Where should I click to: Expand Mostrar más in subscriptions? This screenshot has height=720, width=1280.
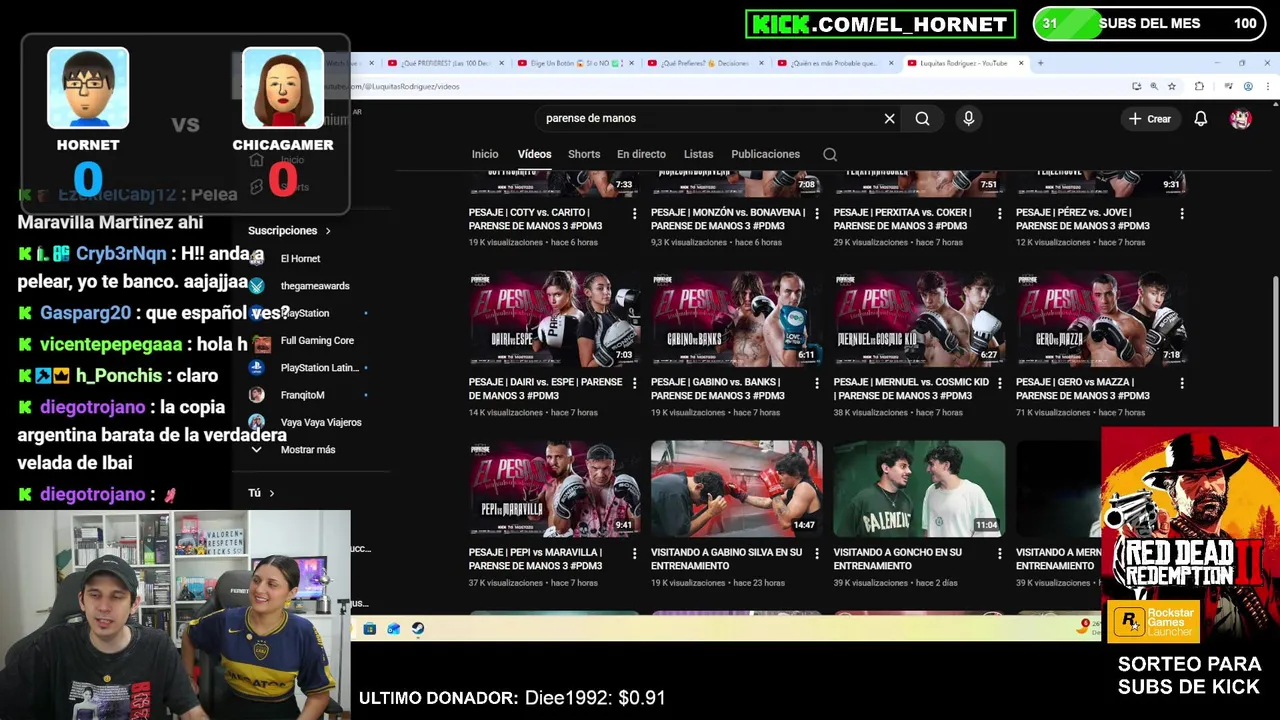(306, 450)
